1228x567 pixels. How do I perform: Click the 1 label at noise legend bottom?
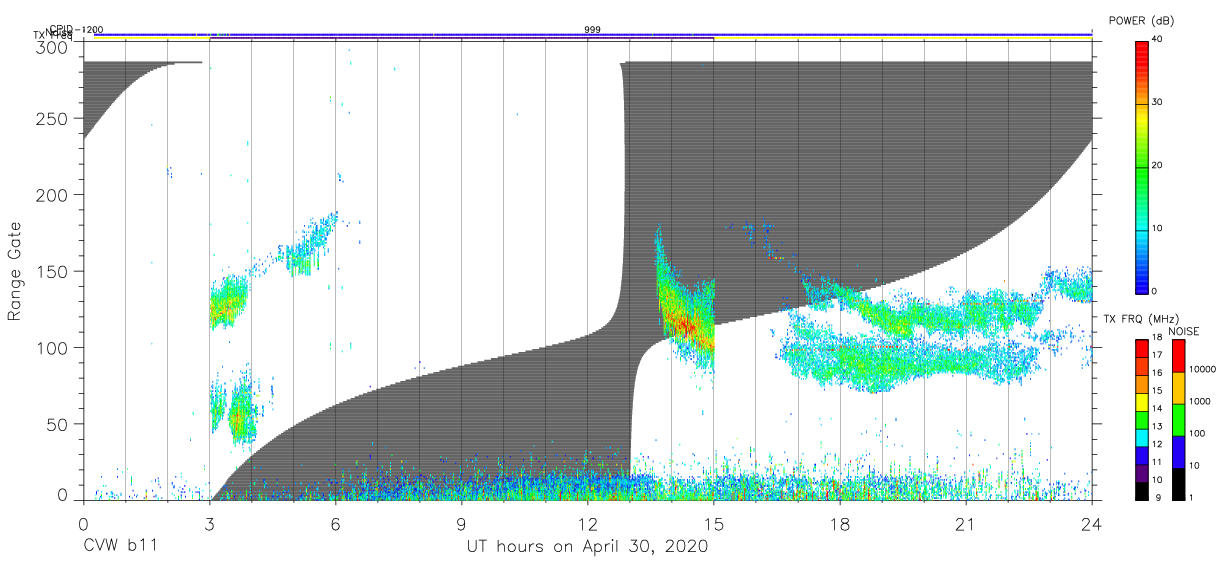click(1190, 497)
